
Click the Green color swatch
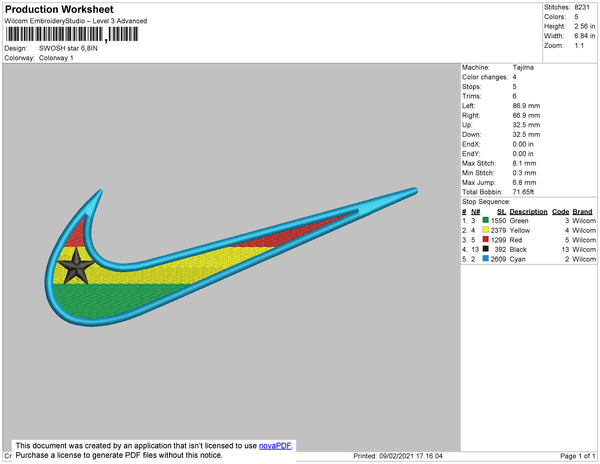(x=486, y=220)
